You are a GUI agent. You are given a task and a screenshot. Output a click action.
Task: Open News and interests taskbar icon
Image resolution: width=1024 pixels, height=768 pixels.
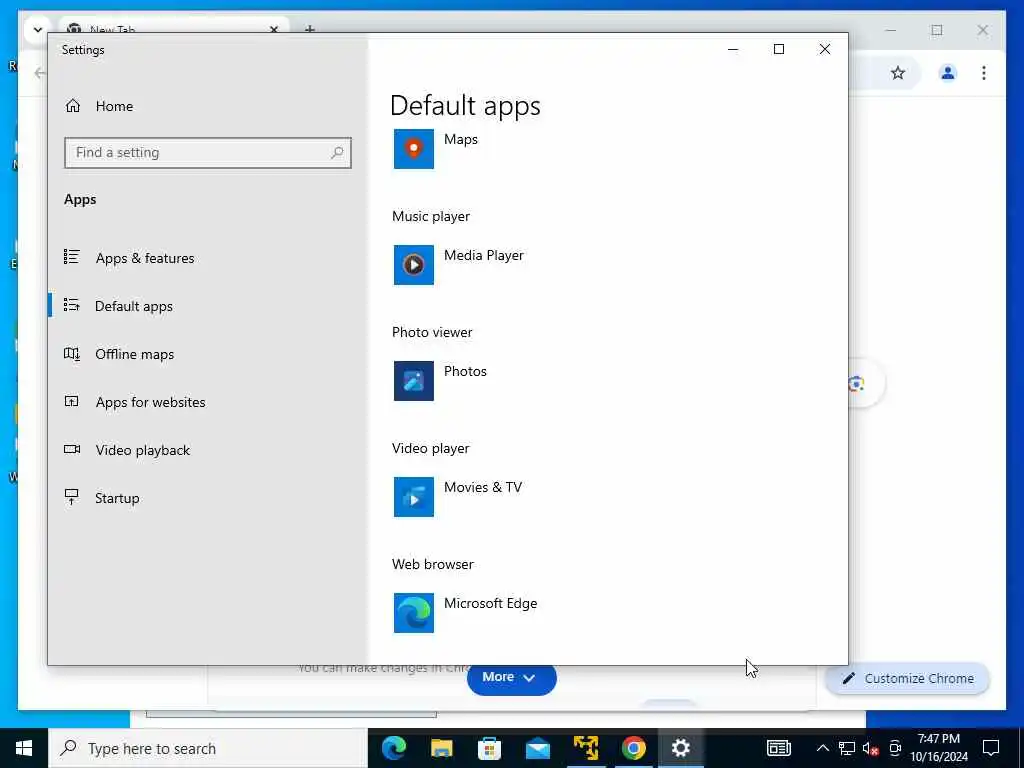778,748
